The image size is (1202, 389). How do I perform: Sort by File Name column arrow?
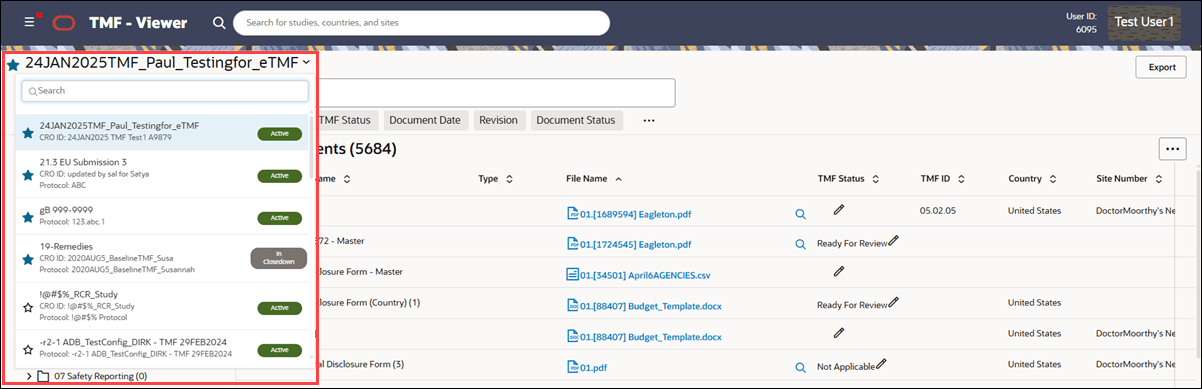618,179
